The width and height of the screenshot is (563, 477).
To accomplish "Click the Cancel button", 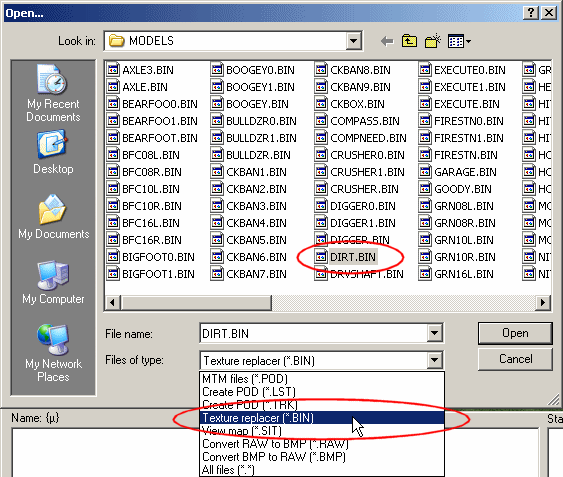I will [515, 359].
